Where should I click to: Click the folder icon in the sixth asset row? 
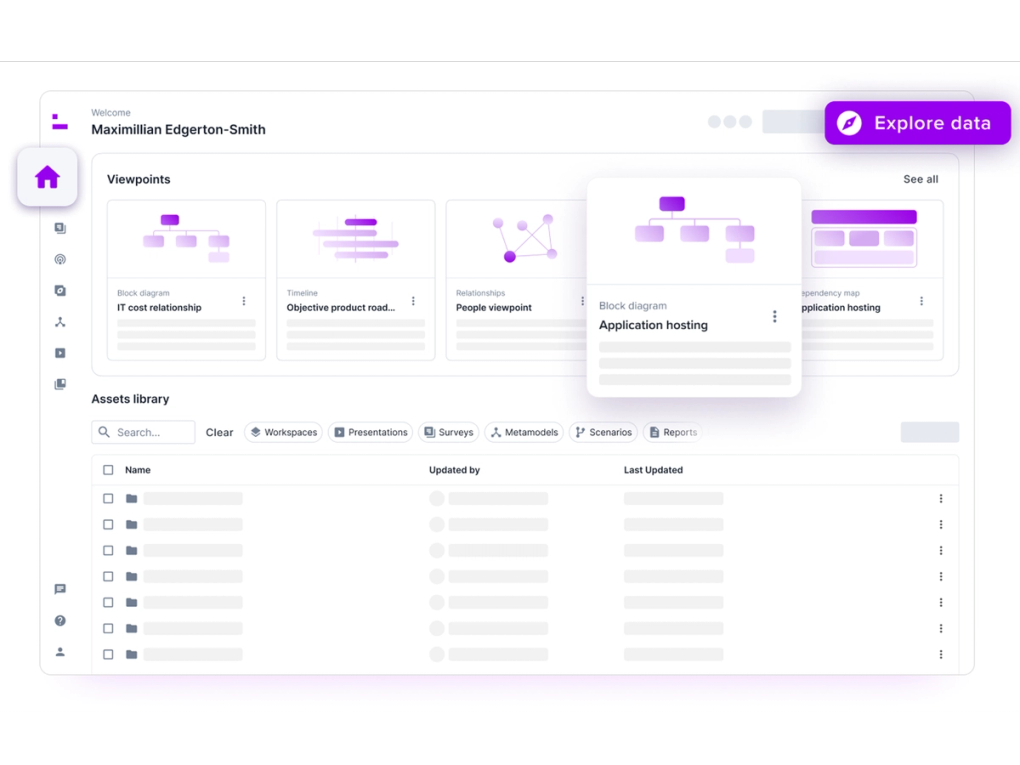(131, 629)
